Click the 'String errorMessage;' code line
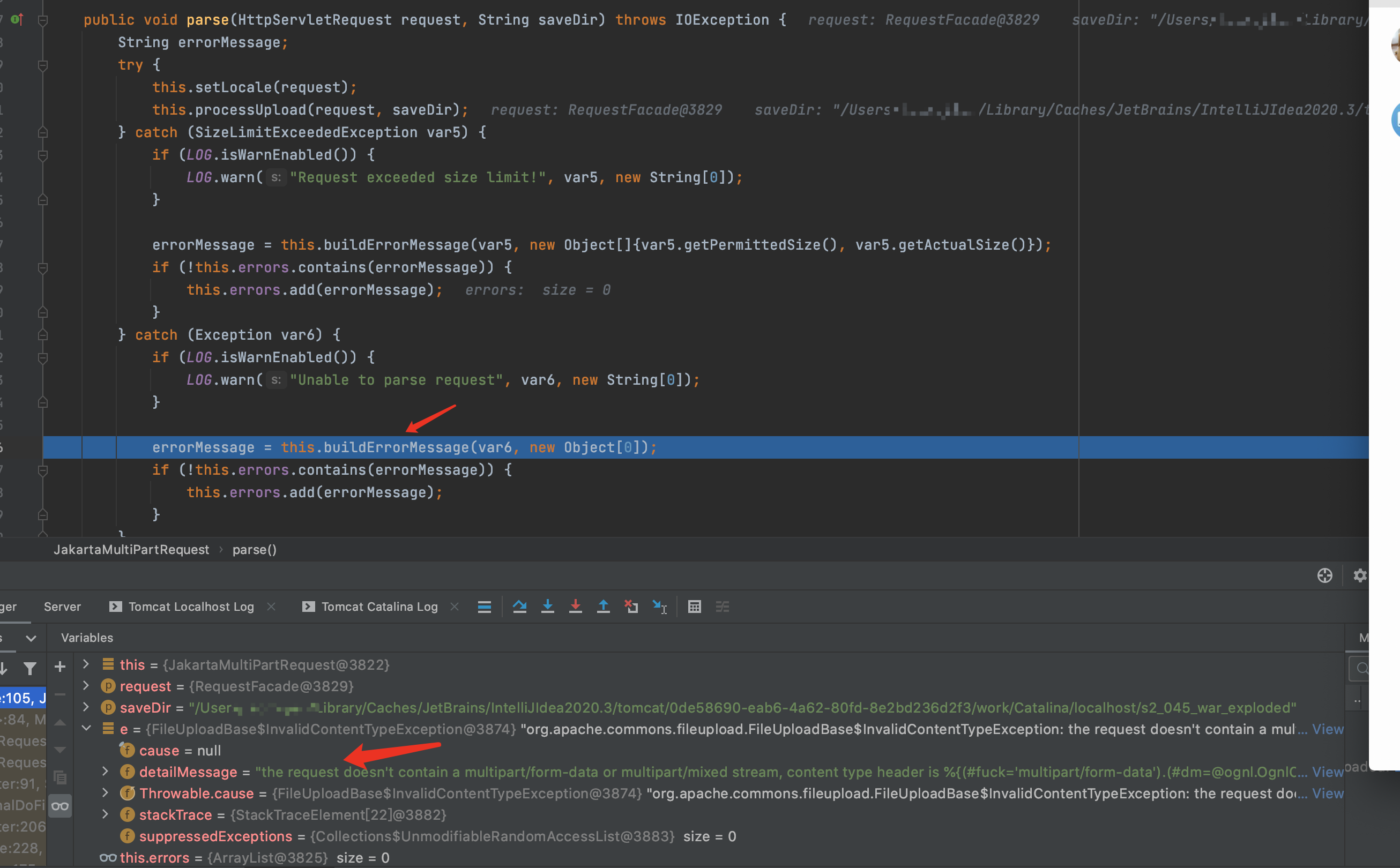The width and height of the screenshot is (1400, 868). (203, 43)
